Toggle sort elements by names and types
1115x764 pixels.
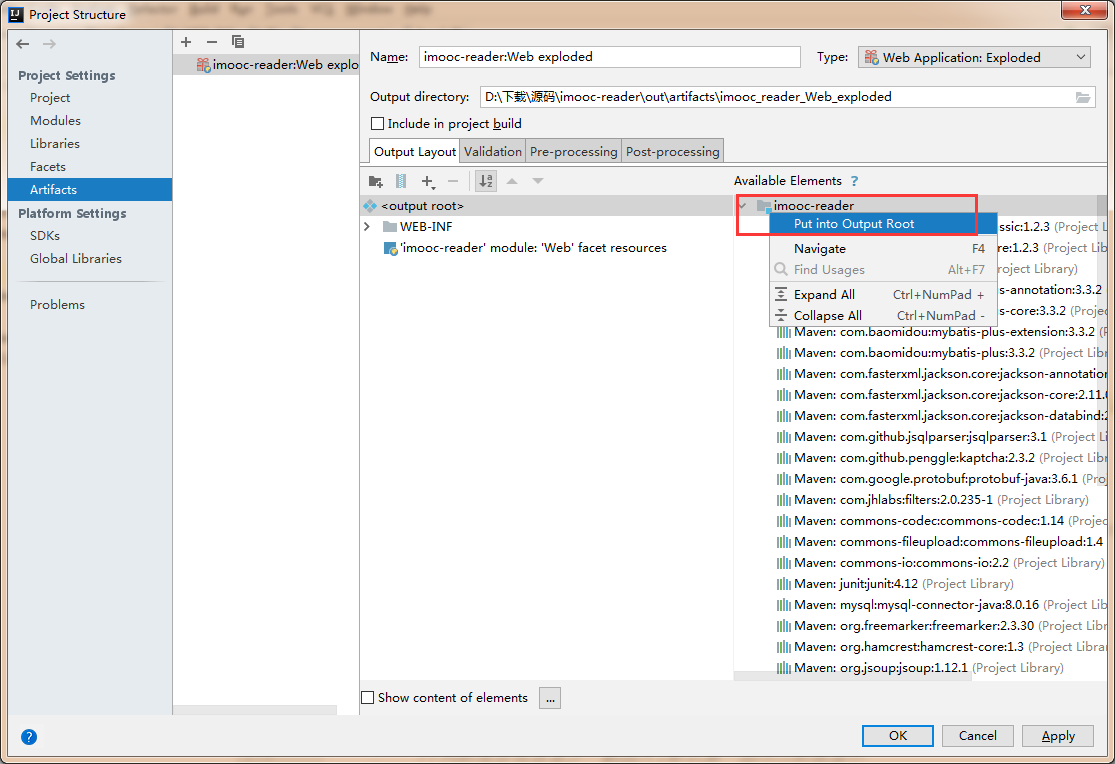click(x=486, y=181)
